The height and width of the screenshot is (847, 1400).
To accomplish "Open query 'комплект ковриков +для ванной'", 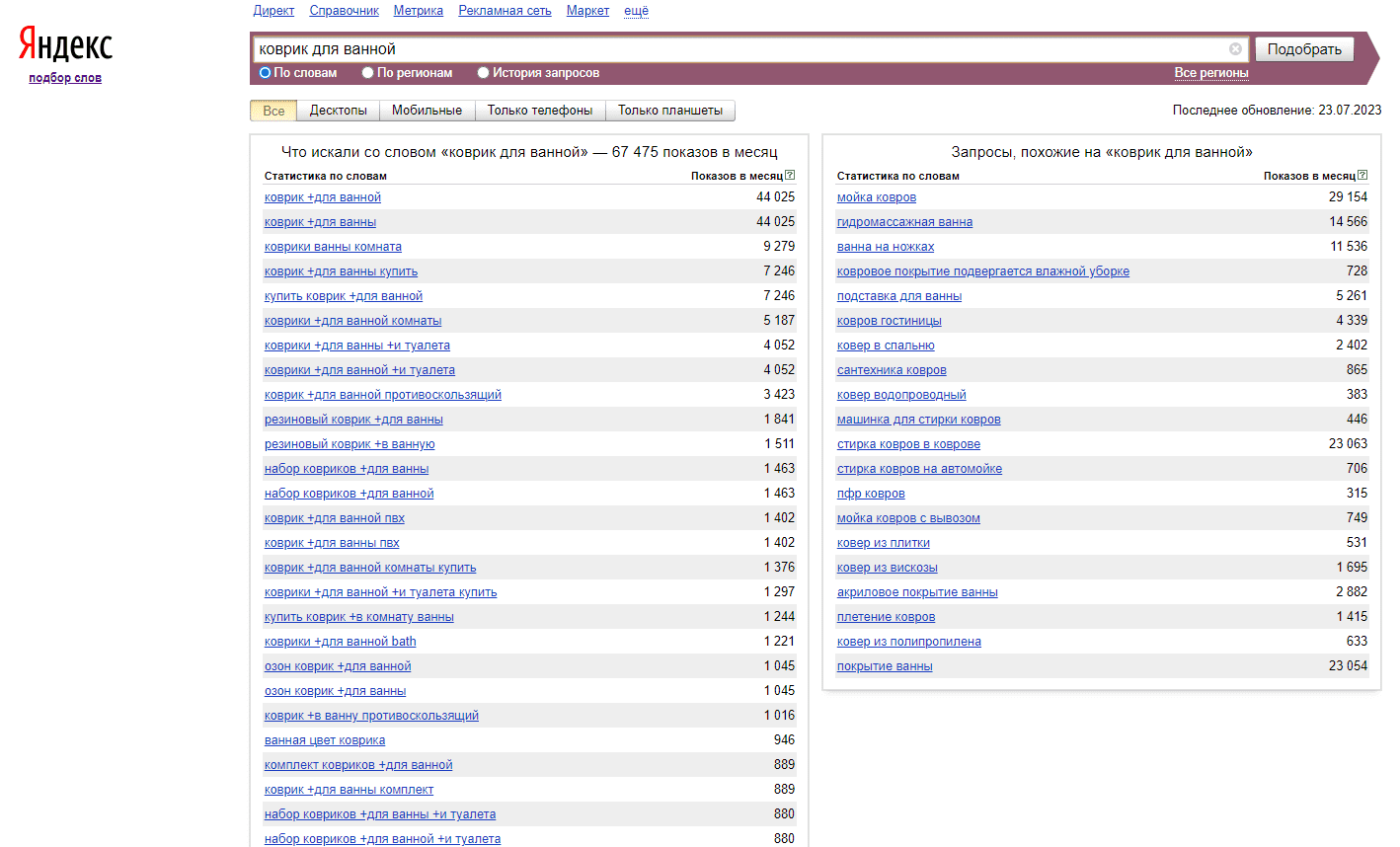I will coord(358,765).
